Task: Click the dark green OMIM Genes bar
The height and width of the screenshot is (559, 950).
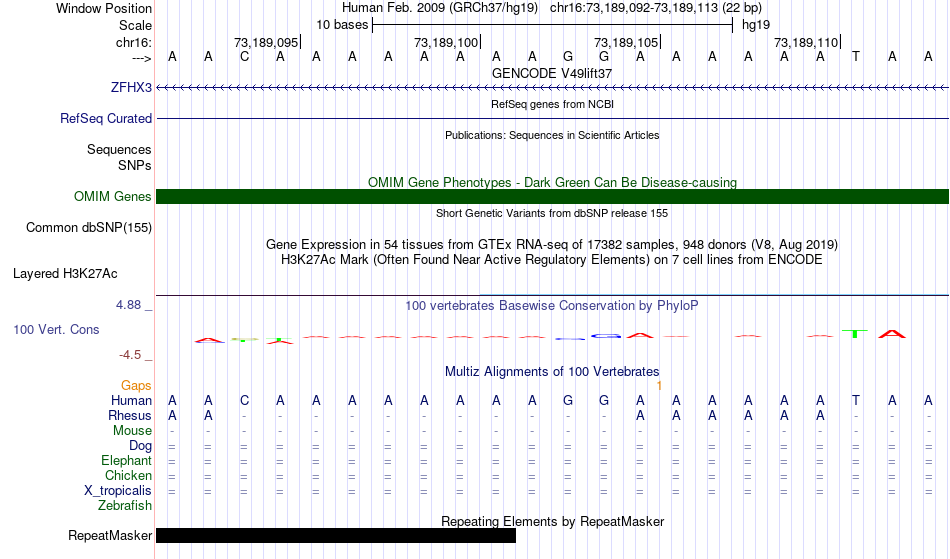Action: click(x=552, y=196)
